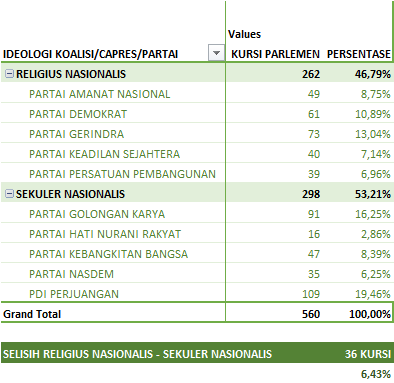This screenshot has height=383, width=394.
Task: Click the 109 seats cell
Action: 311,294
